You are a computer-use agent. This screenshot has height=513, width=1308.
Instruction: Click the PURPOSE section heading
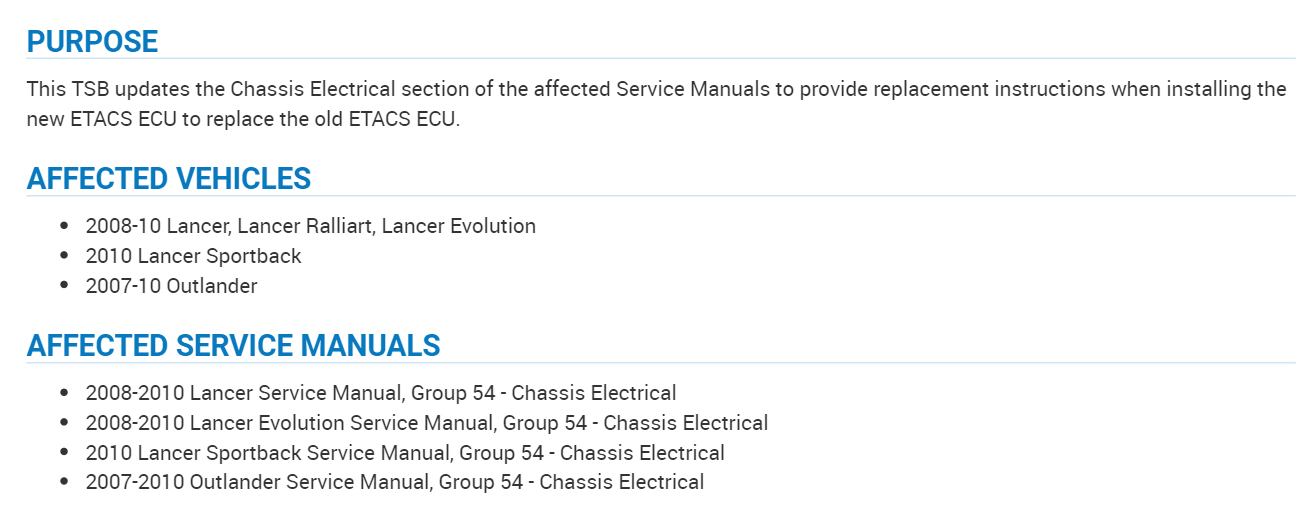point(92,42)
